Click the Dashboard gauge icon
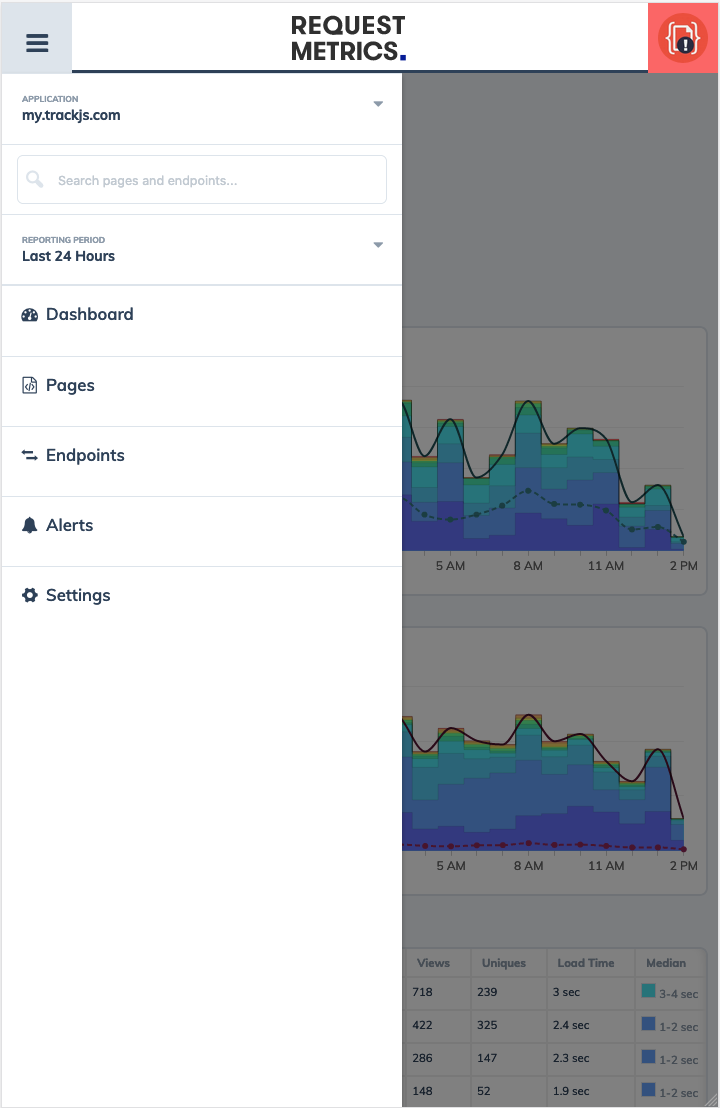The width and height of the screenshot is (720, 1108). point(30,315)
